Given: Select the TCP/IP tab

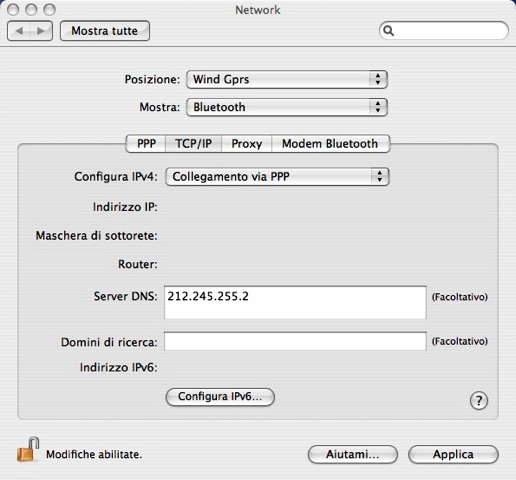Looking at the screenshot, I should tap(193, 144).
